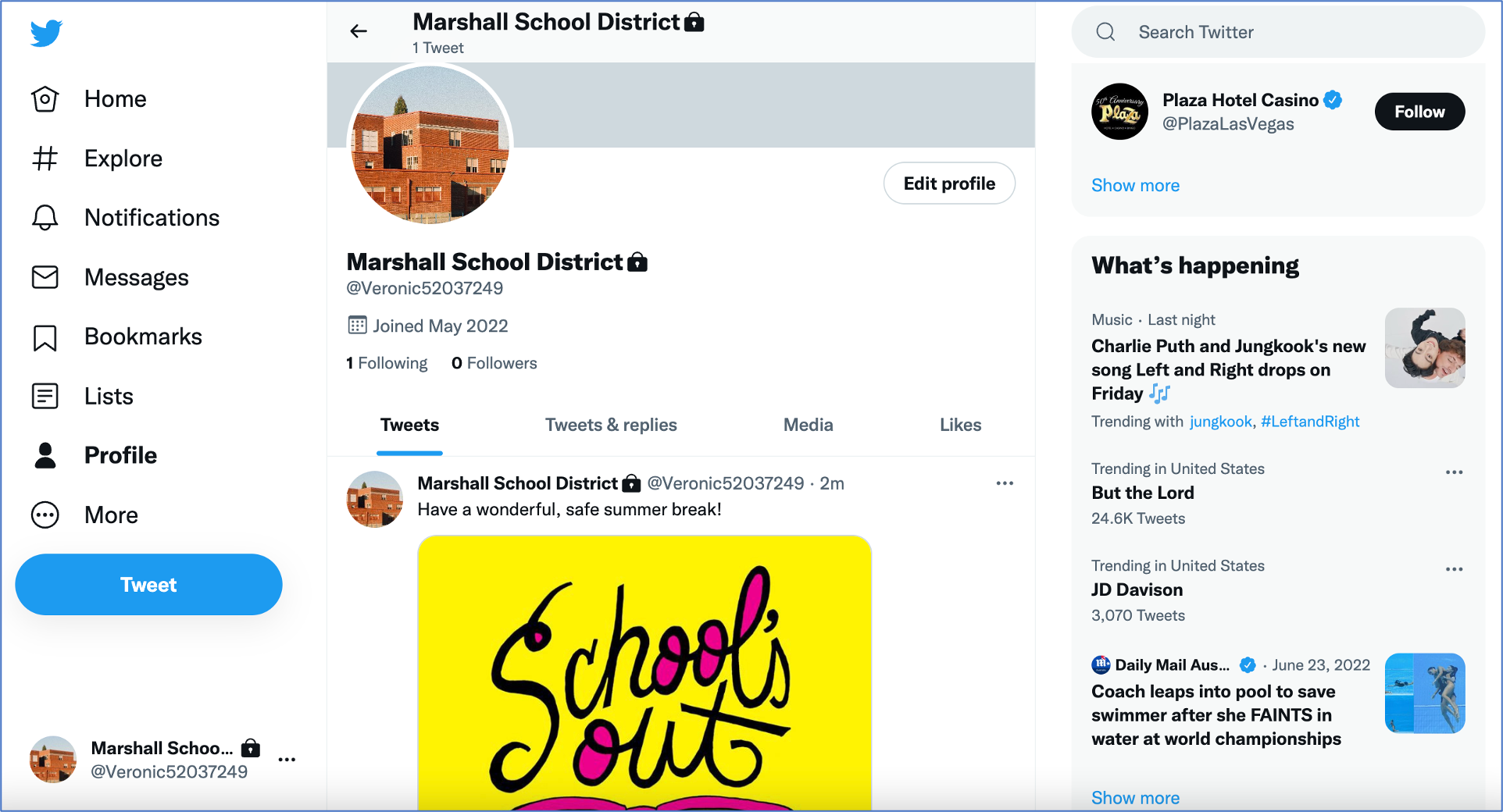
Task: Click the Edit profile button
Action: (x=949, y=183)
